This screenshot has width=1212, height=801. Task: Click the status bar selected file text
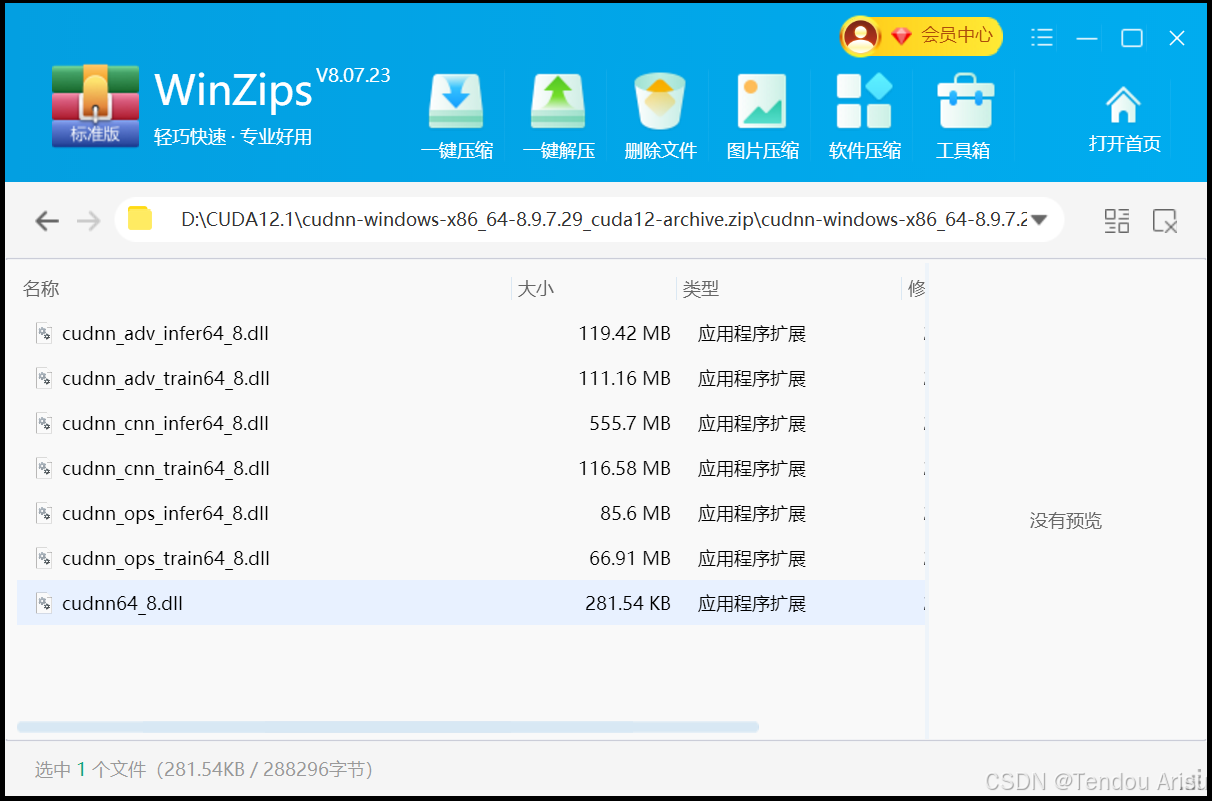[204, 770]
